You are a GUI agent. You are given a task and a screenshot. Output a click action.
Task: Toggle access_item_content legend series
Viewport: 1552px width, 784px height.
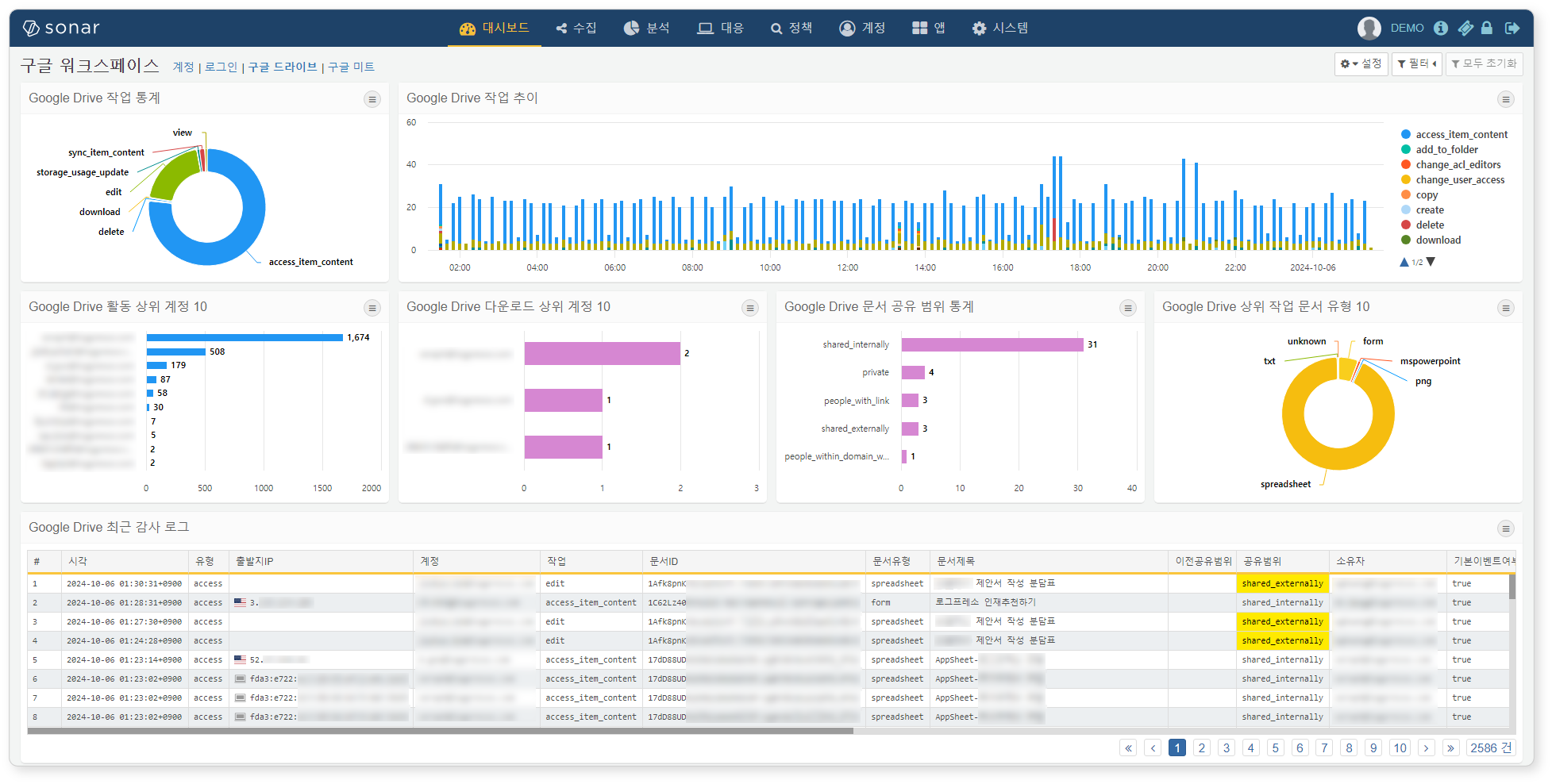[1454, 135]
